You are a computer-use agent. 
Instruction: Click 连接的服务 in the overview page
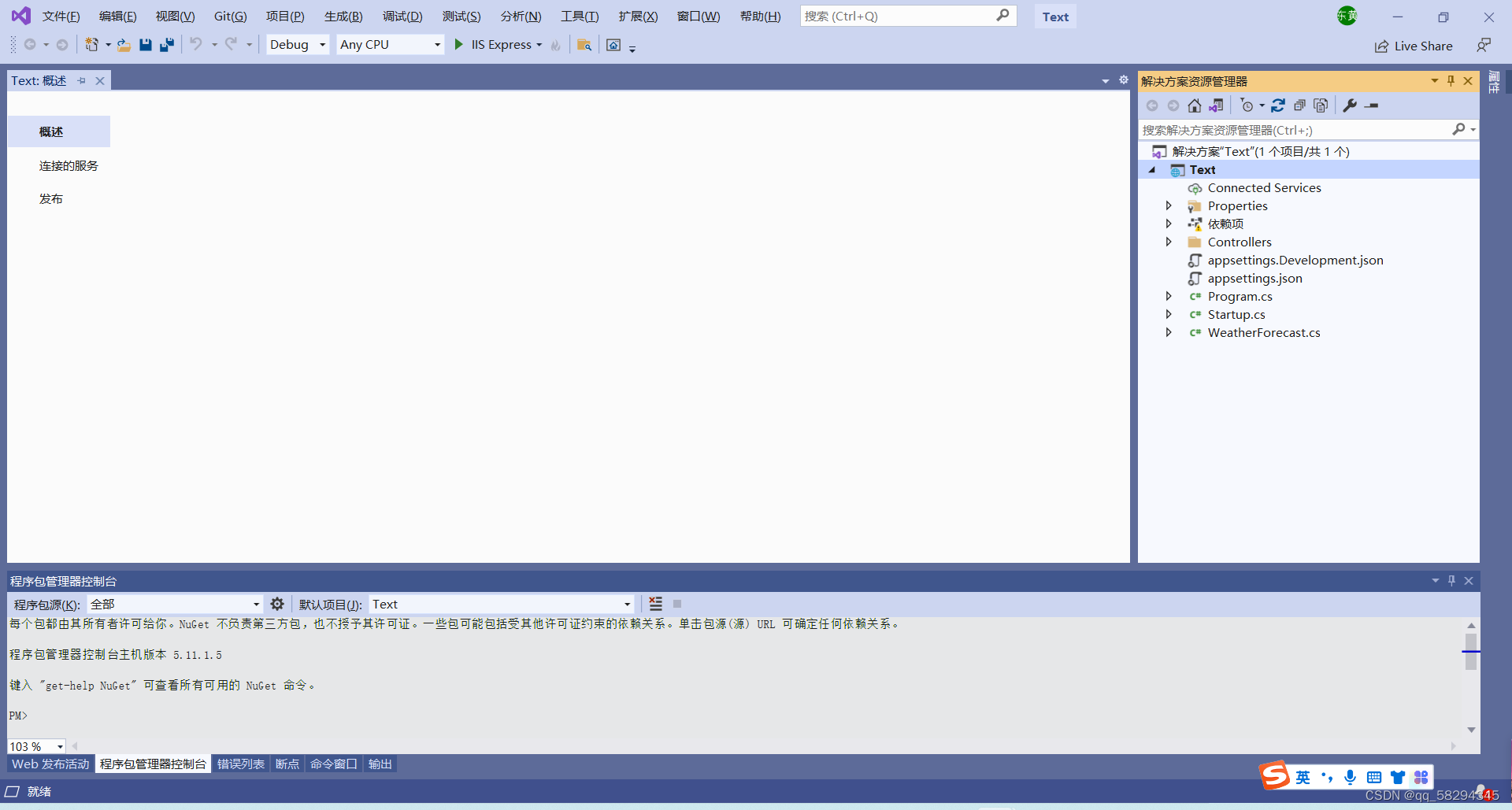pyautogui.click(x=68, y=165)
